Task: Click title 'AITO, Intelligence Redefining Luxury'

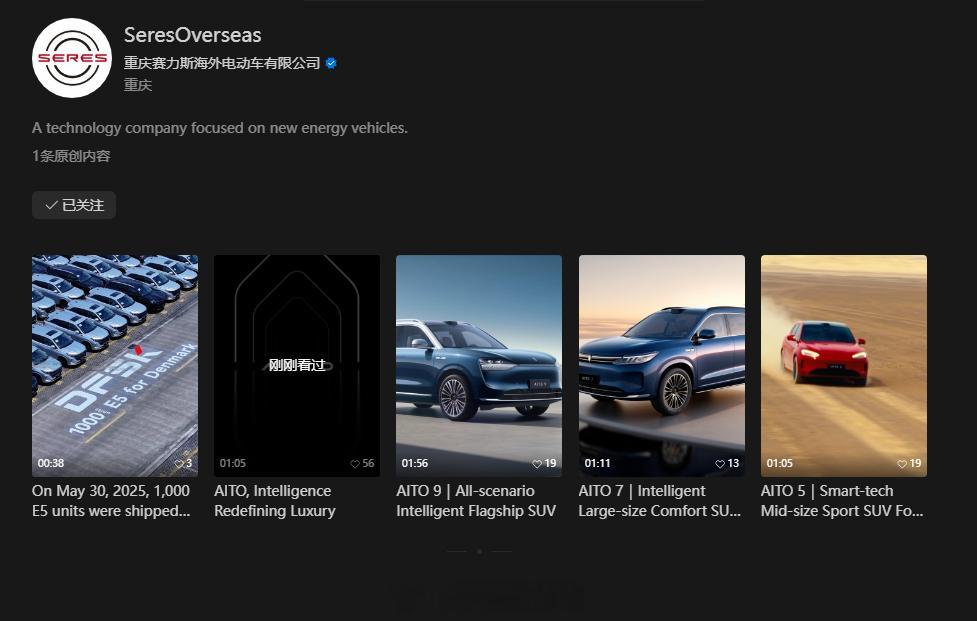Action: (x=275, y=501)
